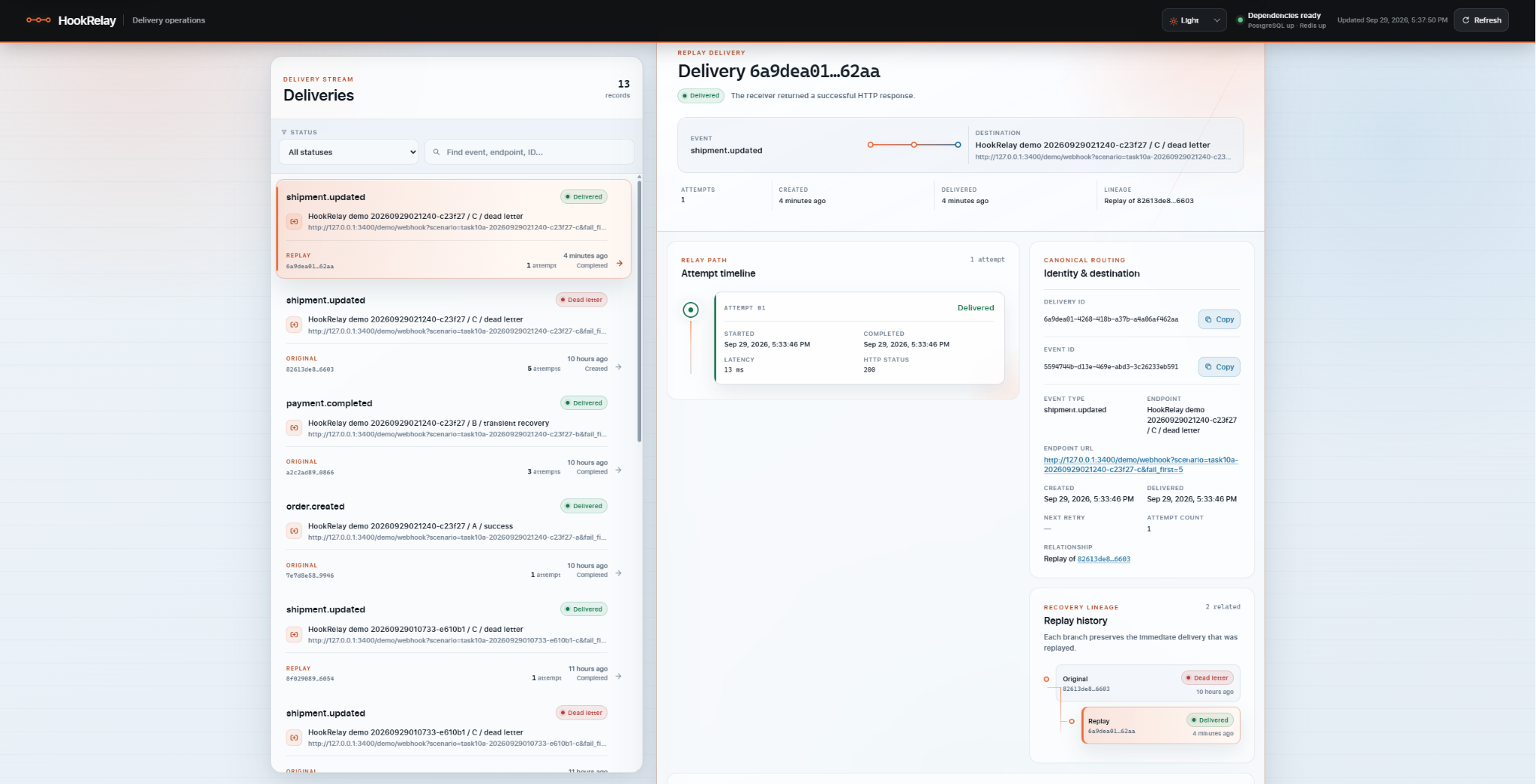This screenshot has height=784, width=1536.
Task: Click the STATUS filter funnel icon
Action: coord(284,133)
